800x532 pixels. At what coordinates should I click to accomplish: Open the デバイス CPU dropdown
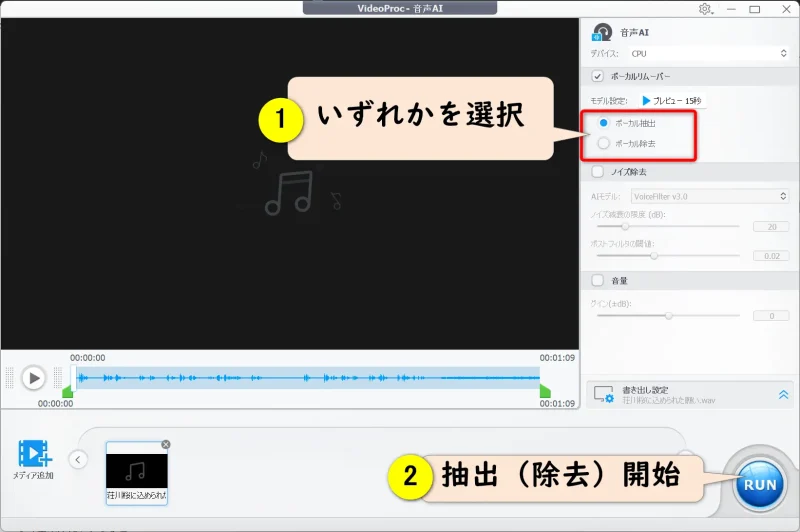tap(709, 54)
